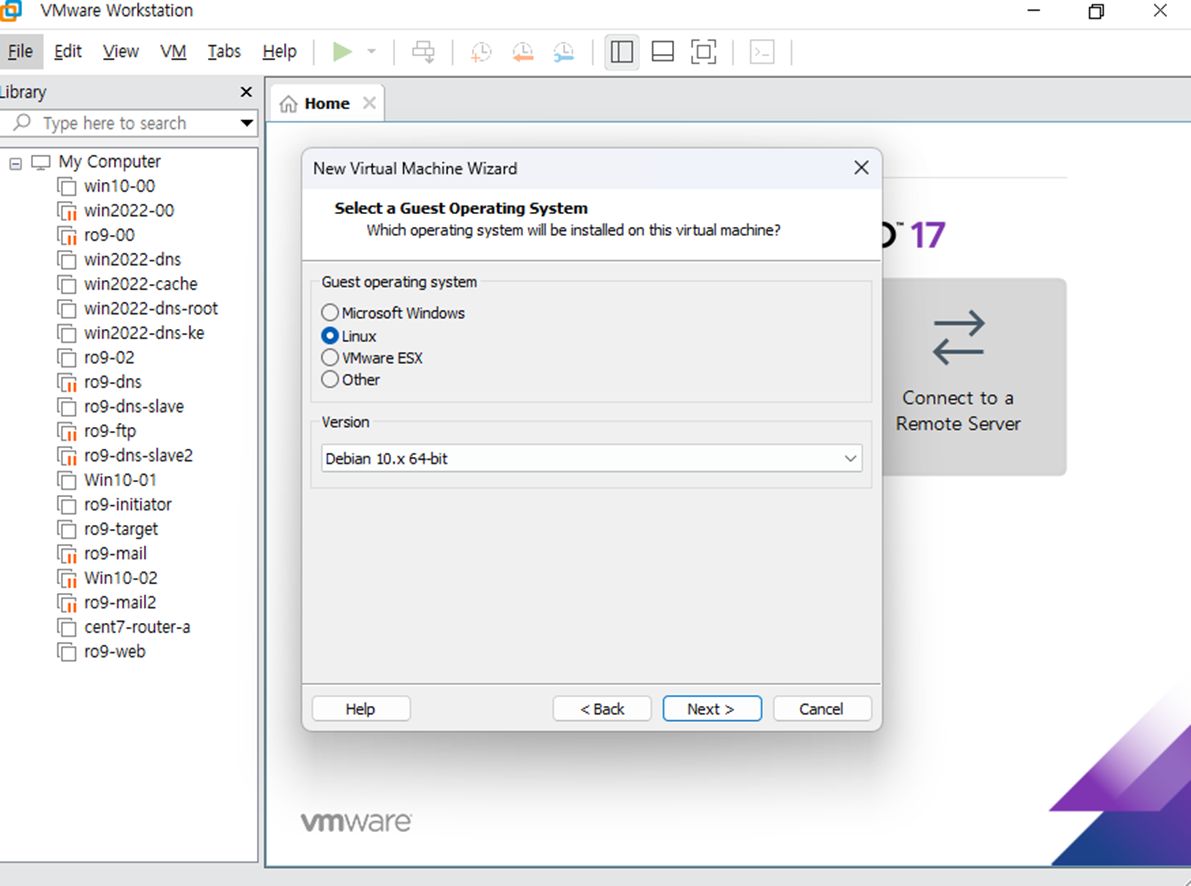Open the VM menu
Viewport: 1191px width, 886px height.
[x=173, y=52]
